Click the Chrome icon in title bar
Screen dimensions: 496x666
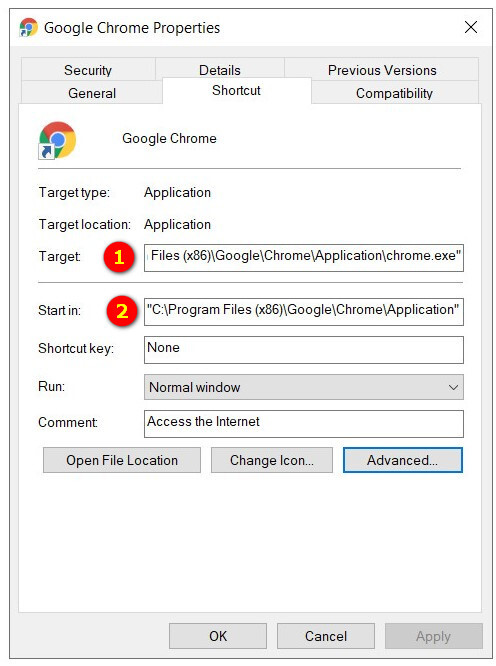click(28, 28)
